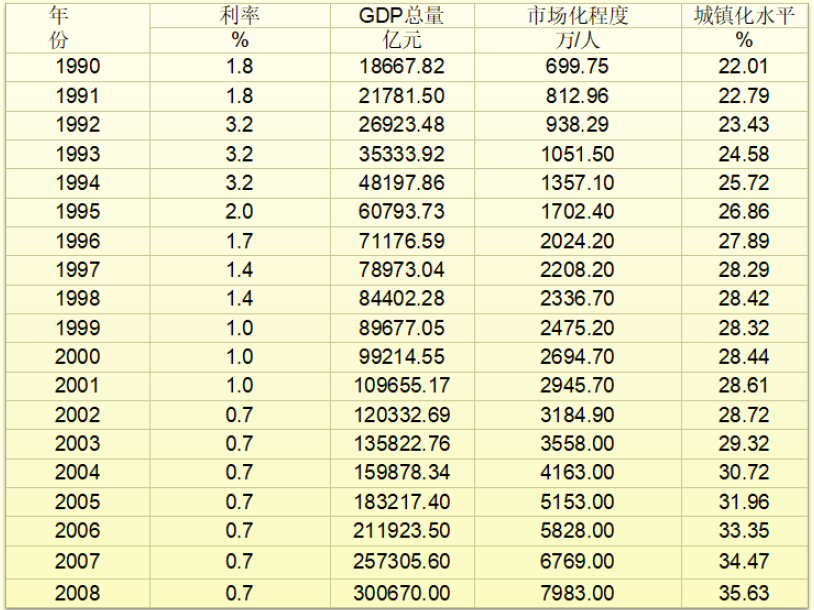Click the 利率 column header
Screen dimensions: 814x610
pos(239,16)
